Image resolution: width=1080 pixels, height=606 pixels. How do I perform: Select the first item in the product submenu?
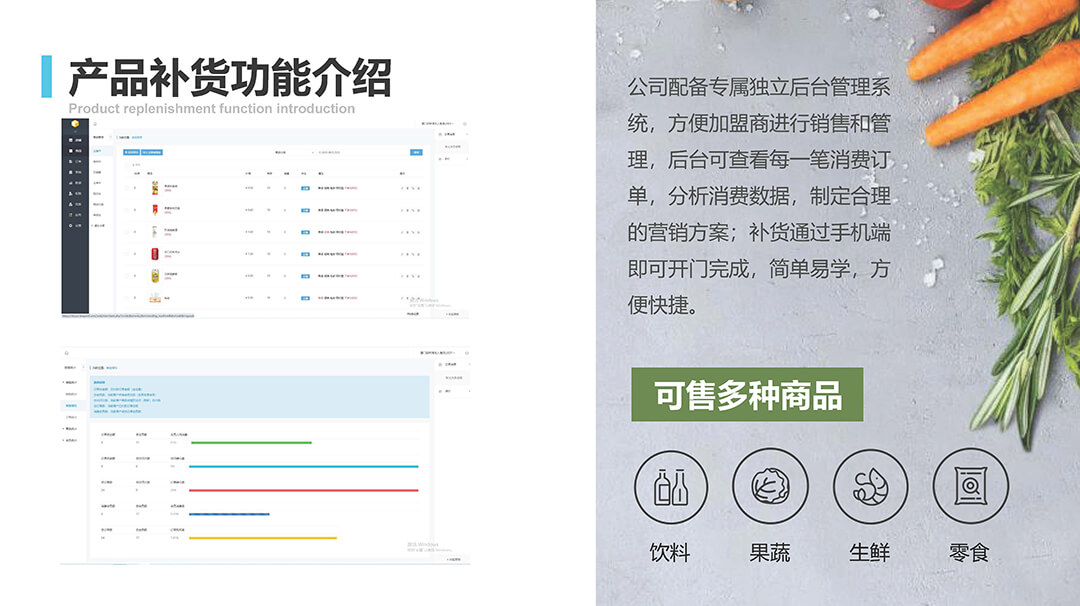click(x=98, y=151)
